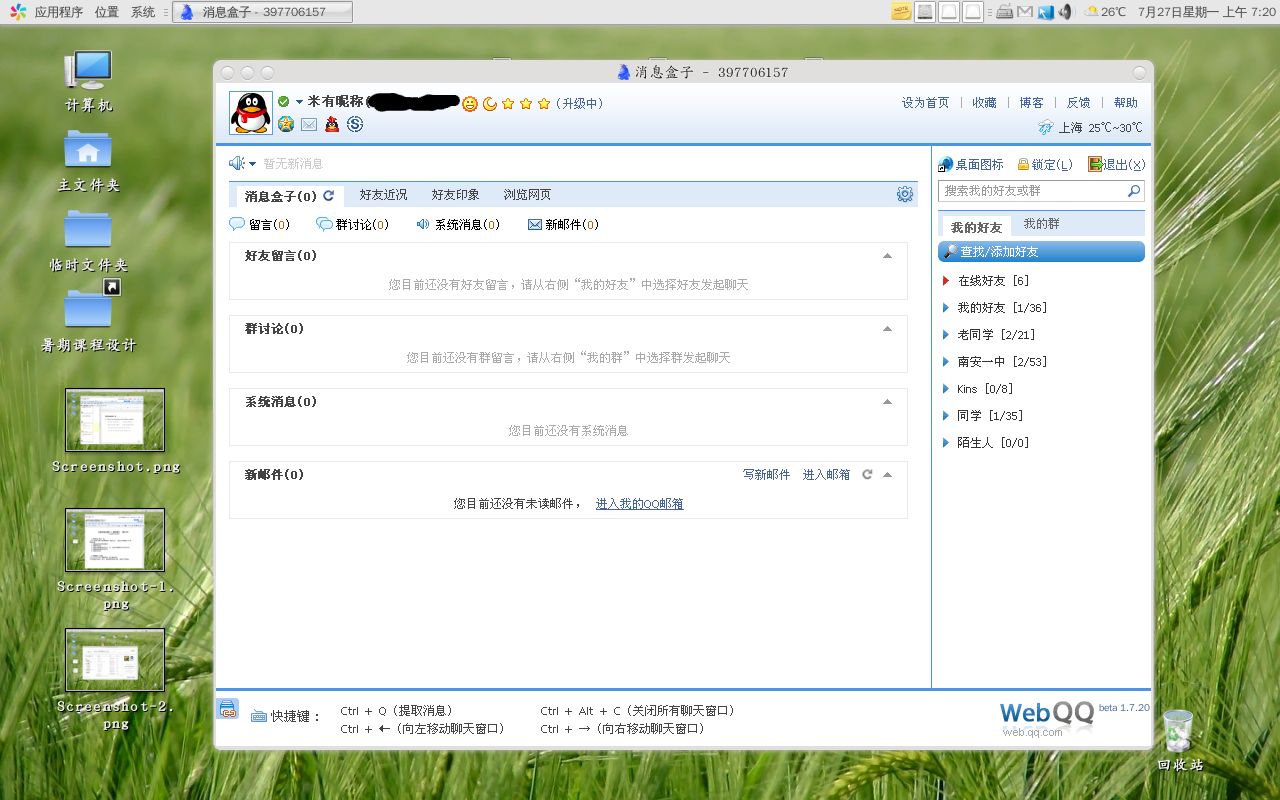Viewport: 1280px width, 800px height.
Task: Open 进入我的QQ邮箱 link
Action: [x=640, y=504]
